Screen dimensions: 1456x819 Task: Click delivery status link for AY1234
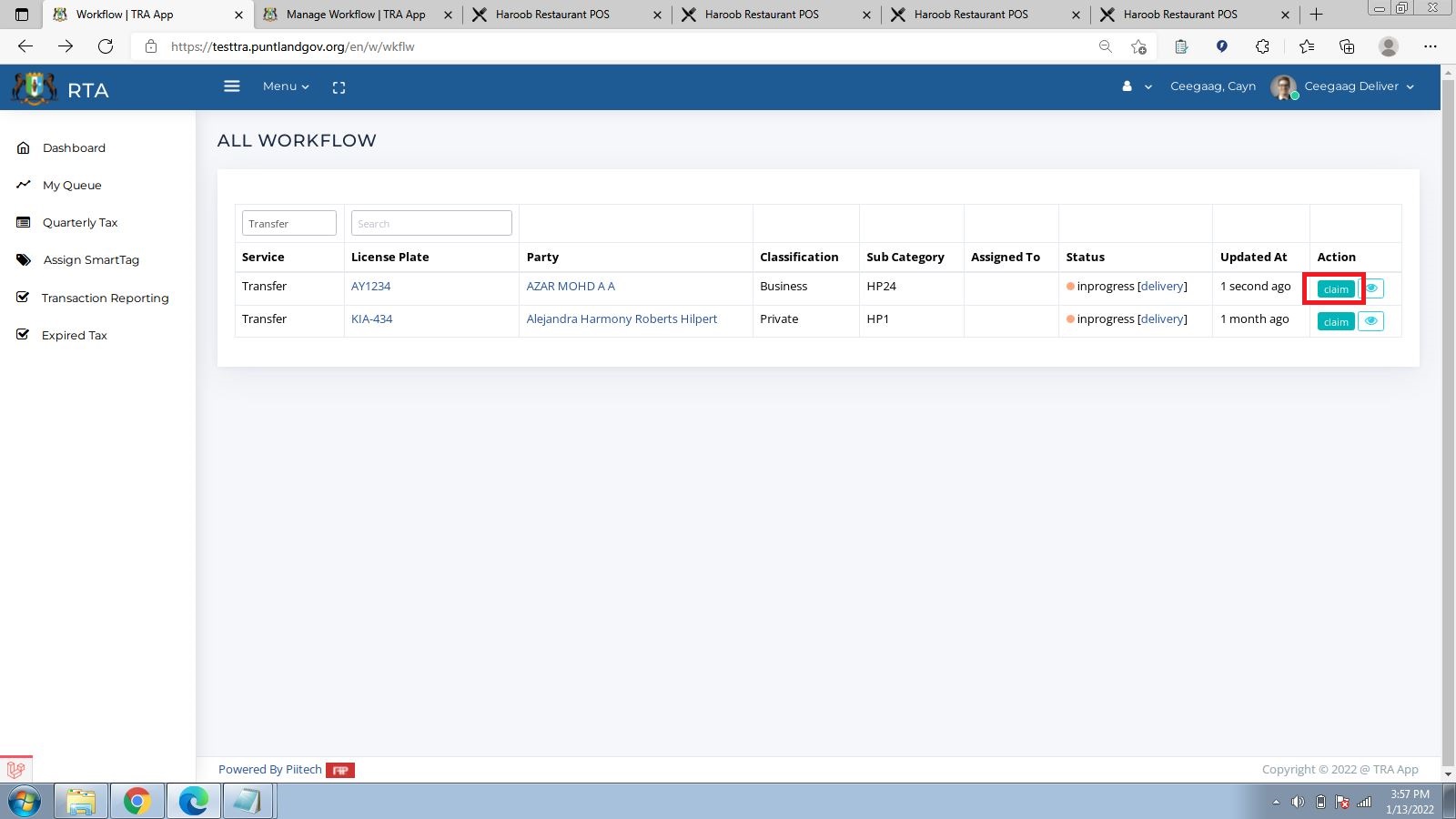[1162, 287]
